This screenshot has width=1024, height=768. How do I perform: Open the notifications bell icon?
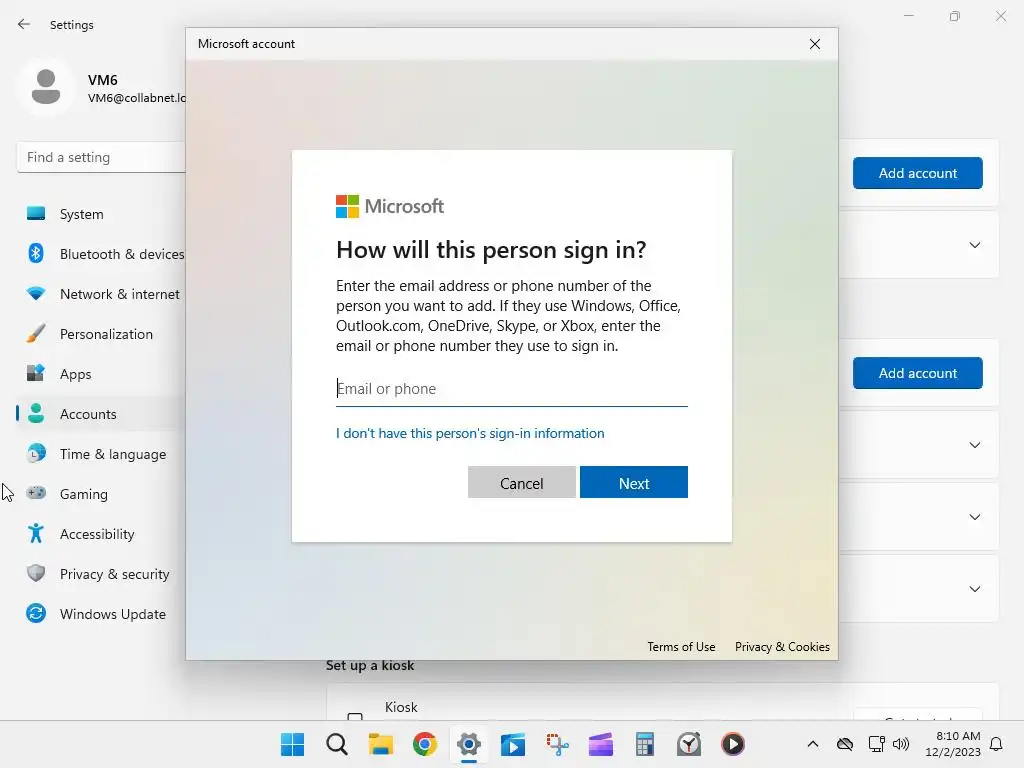[x=996, y=744]
